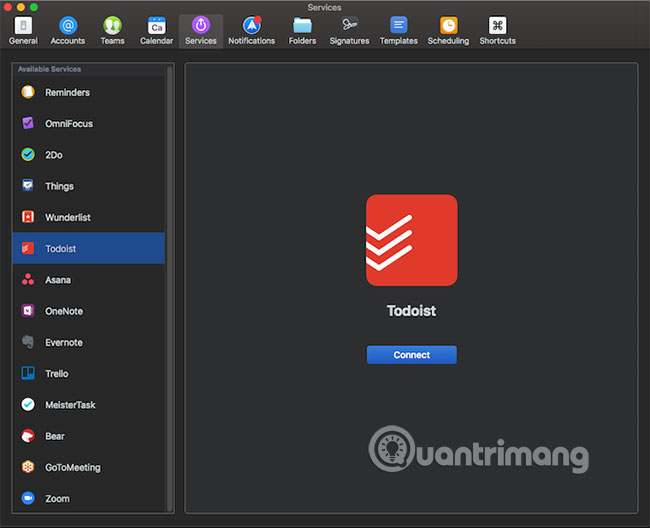Click the Bear service icon

click(x=28, y=436)
